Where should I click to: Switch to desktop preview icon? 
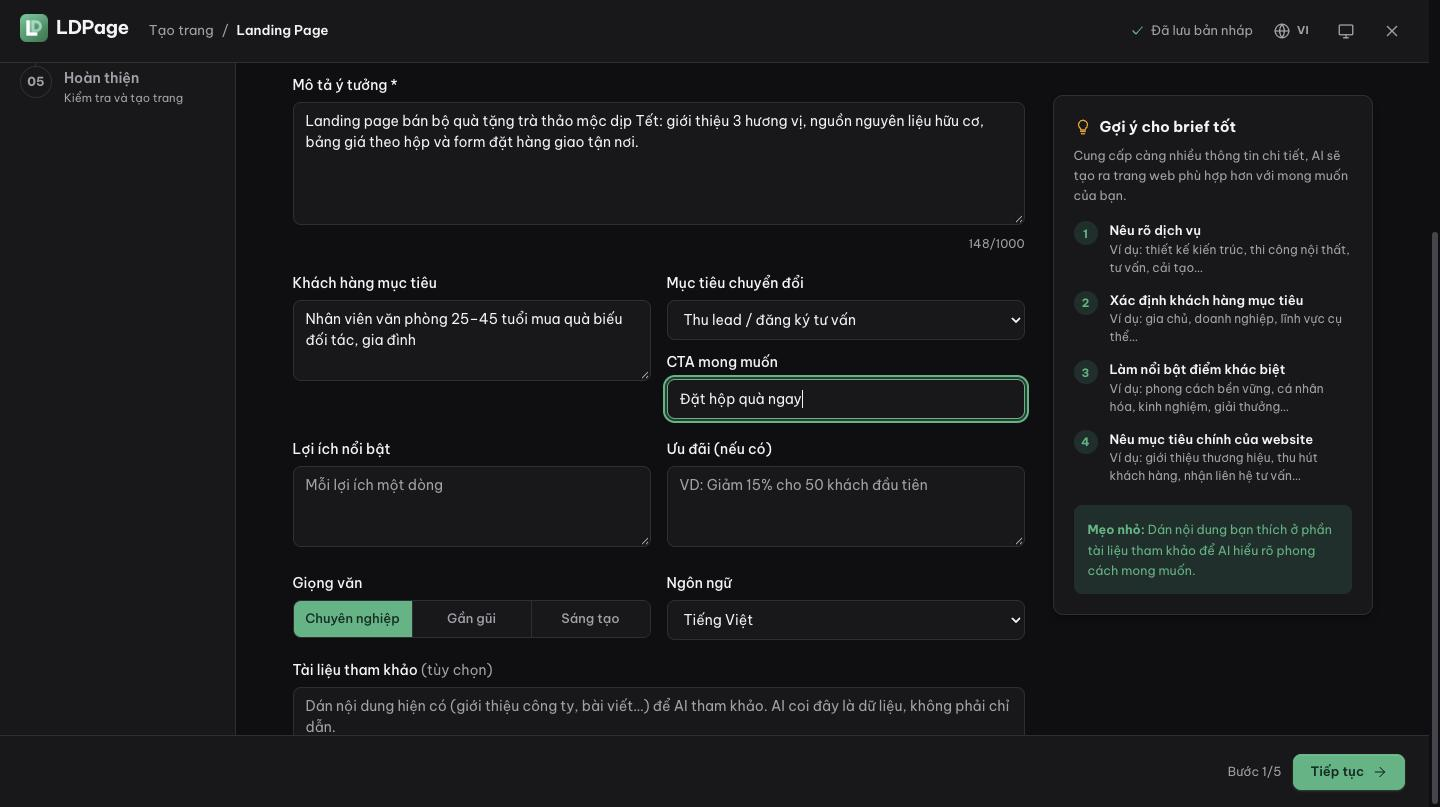(x=1346, y=31)
